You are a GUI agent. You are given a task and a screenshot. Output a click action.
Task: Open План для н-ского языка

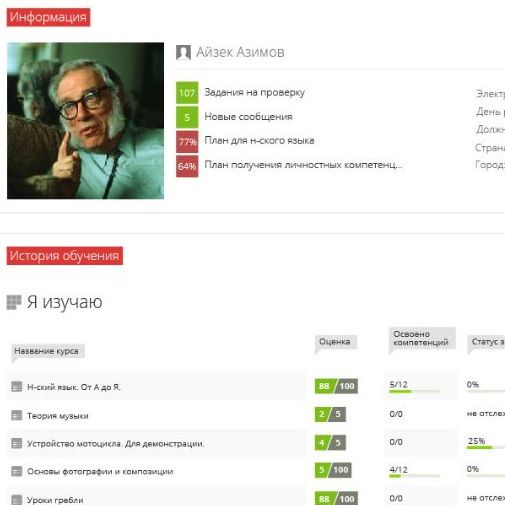[259, 141]
